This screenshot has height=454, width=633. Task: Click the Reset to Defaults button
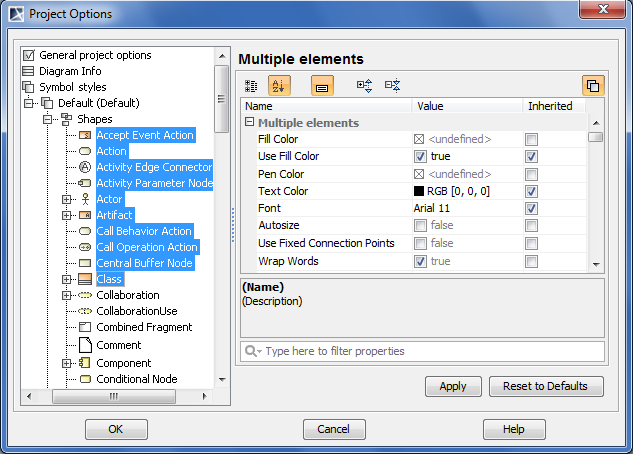(546, 386)
